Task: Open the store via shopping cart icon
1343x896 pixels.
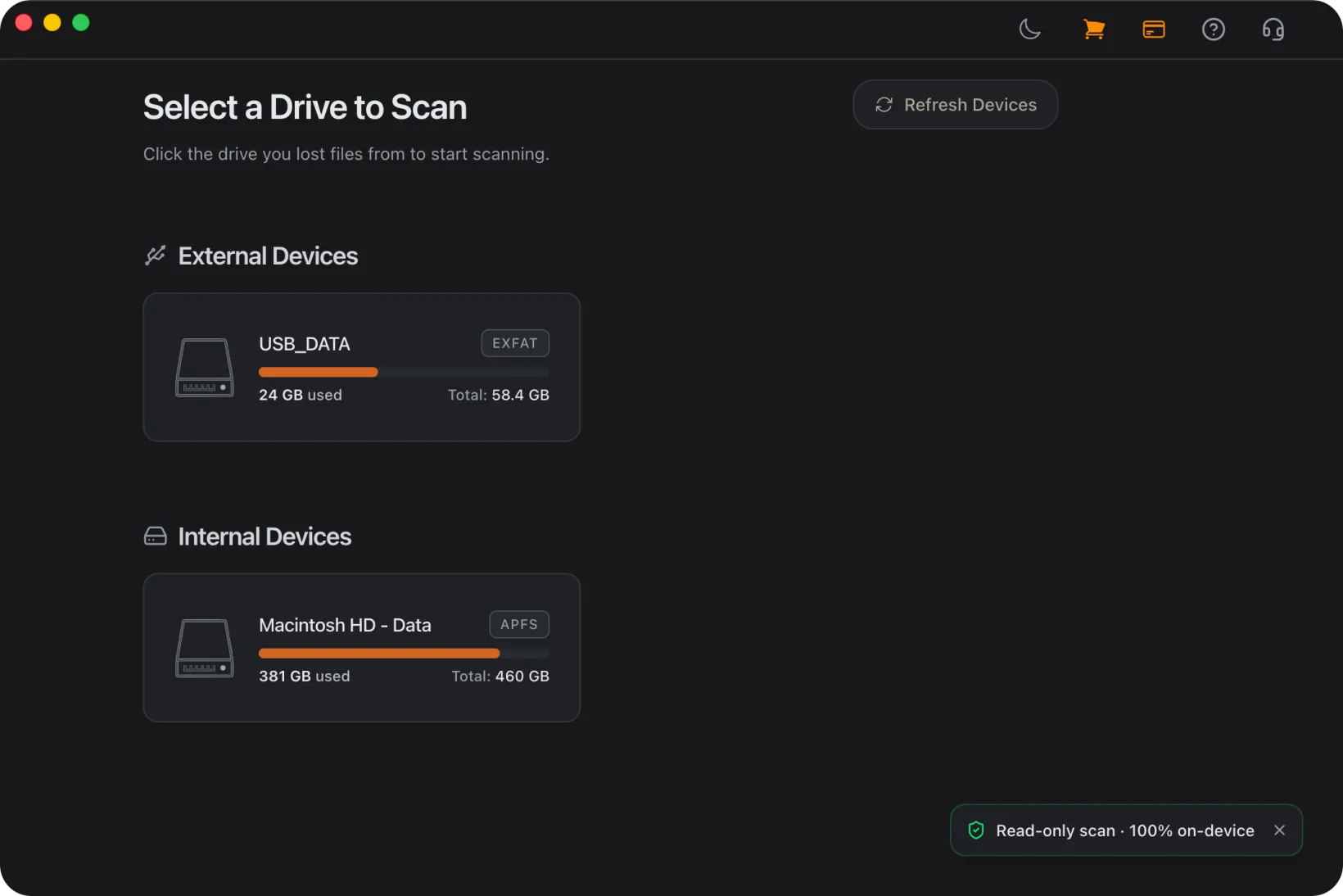Action: tap(1093, 29)
